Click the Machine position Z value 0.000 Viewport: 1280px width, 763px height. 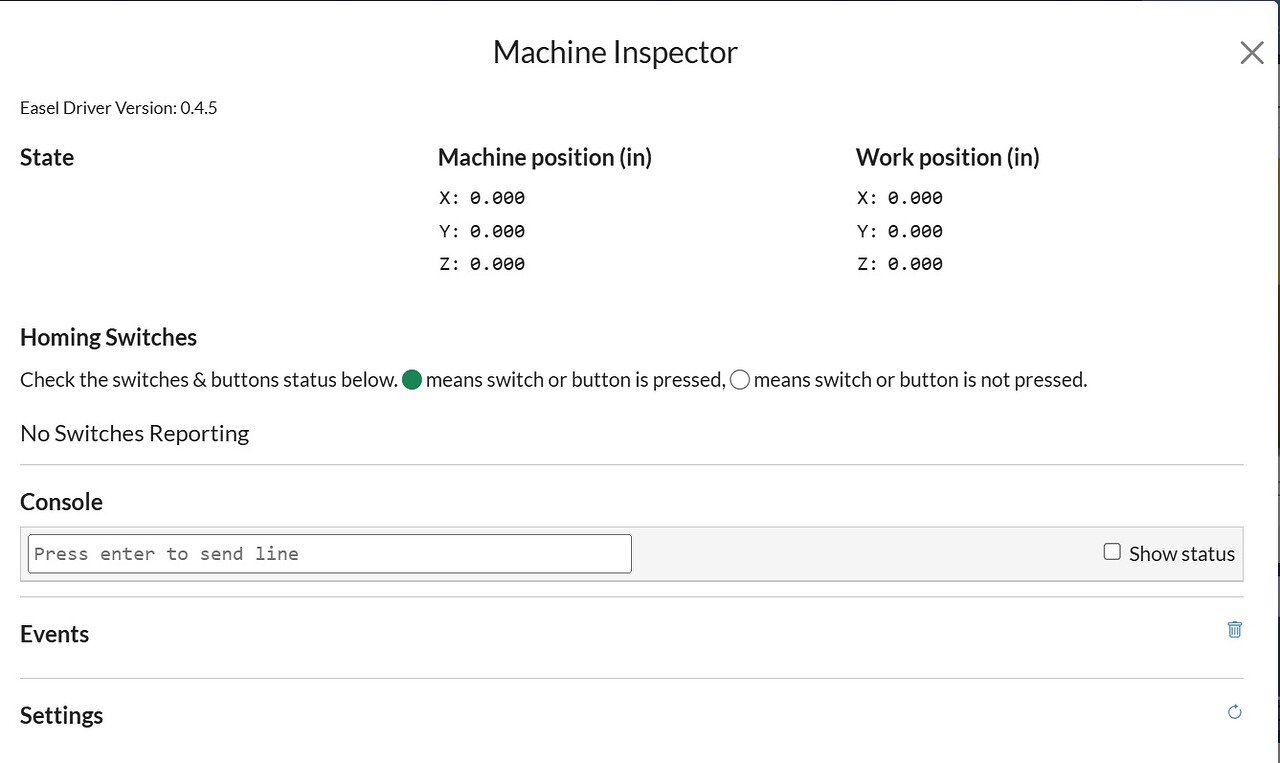point(497,263)
